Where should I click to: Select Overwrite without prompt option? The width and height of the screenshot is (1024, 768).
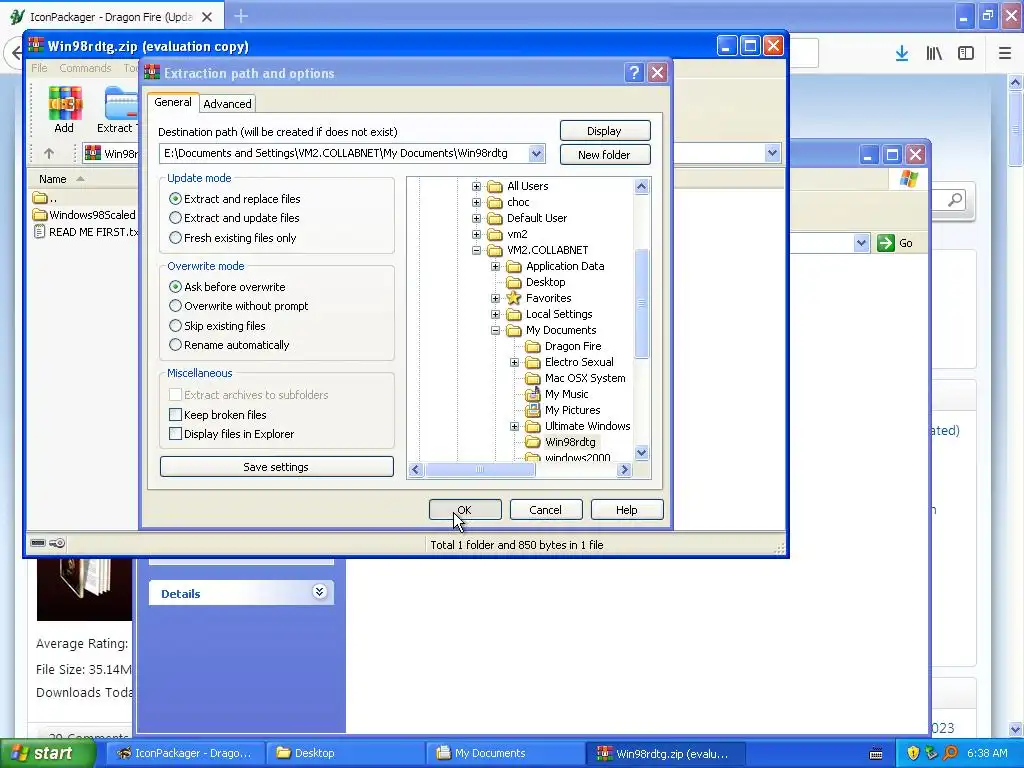(x=238, y=306)
